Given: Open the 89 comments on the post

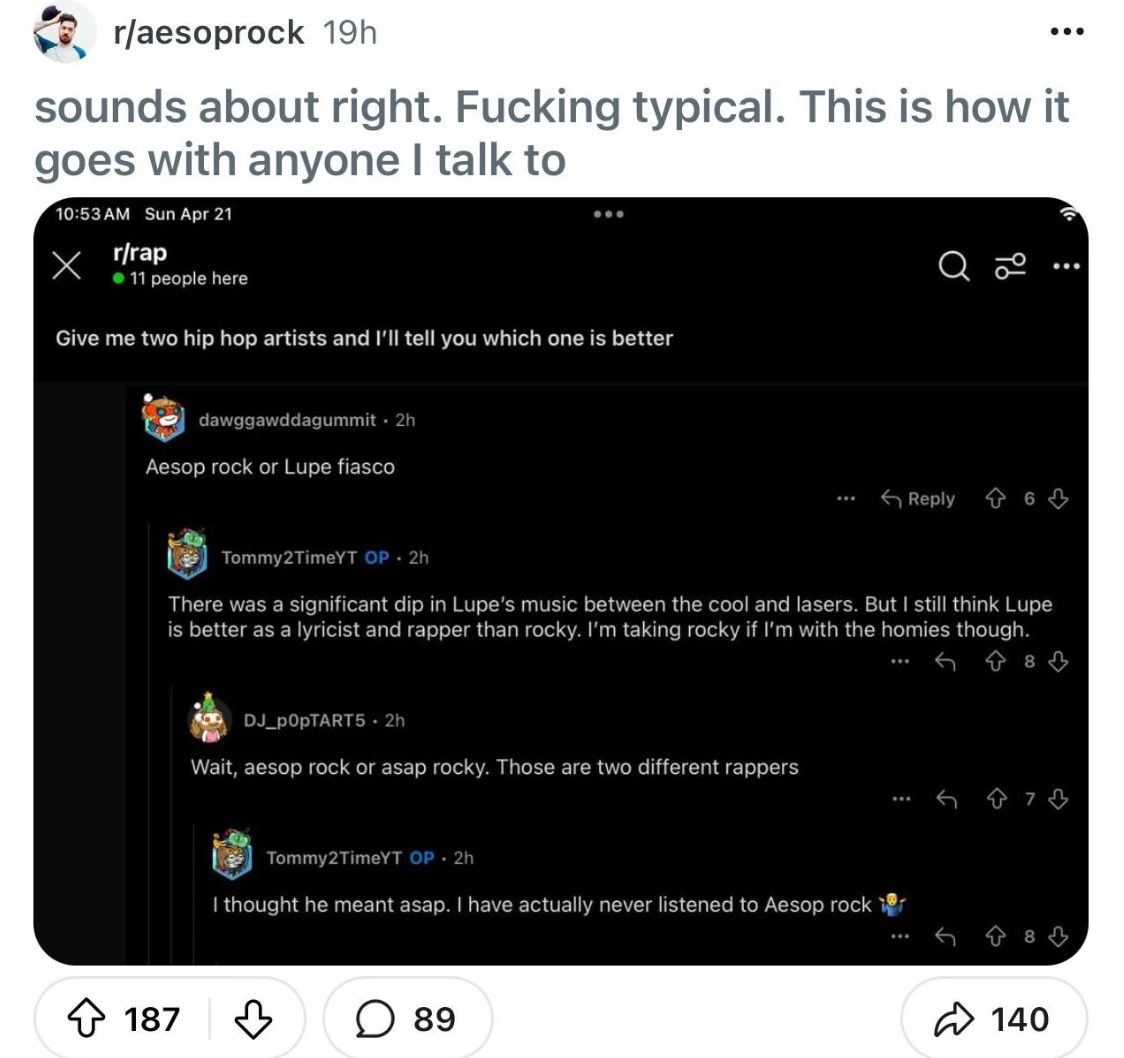Looking at the screenshot, I should click(x=408, y=1019).
